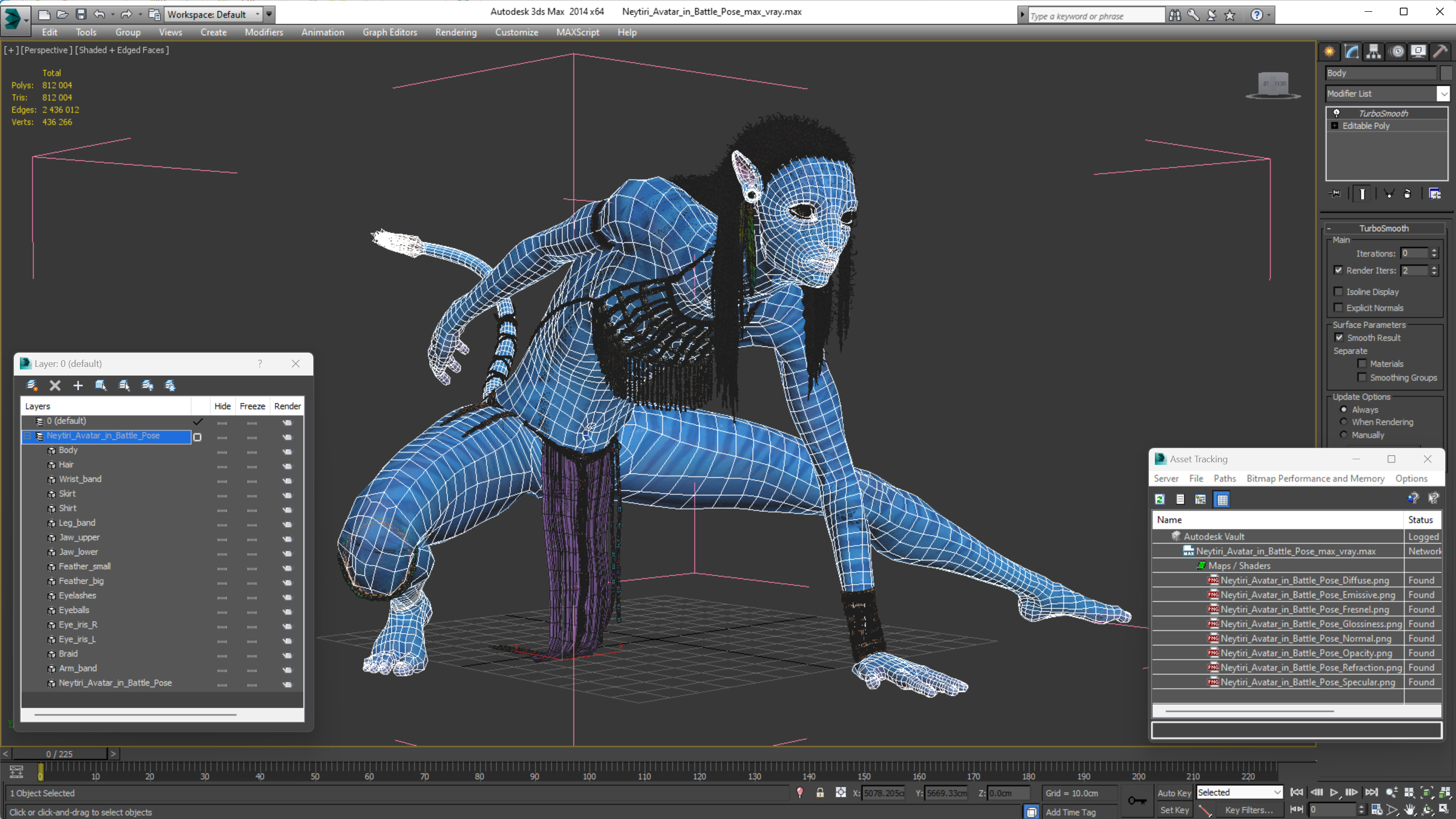Toggle Render Iters checkbox

click(x=1339, y=270)
